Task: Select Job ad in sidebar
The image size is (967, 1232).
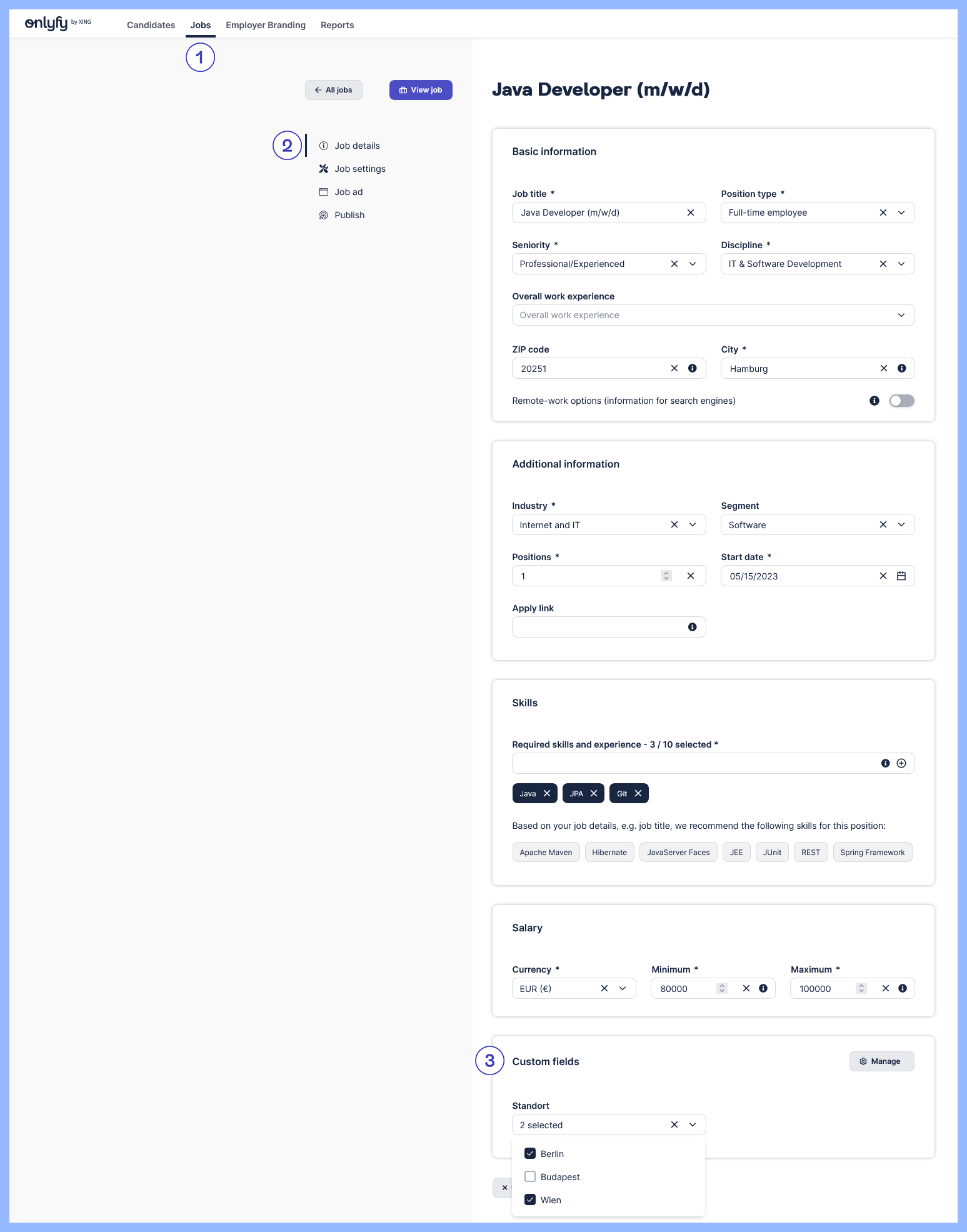Action: click(x=341, y=192)
